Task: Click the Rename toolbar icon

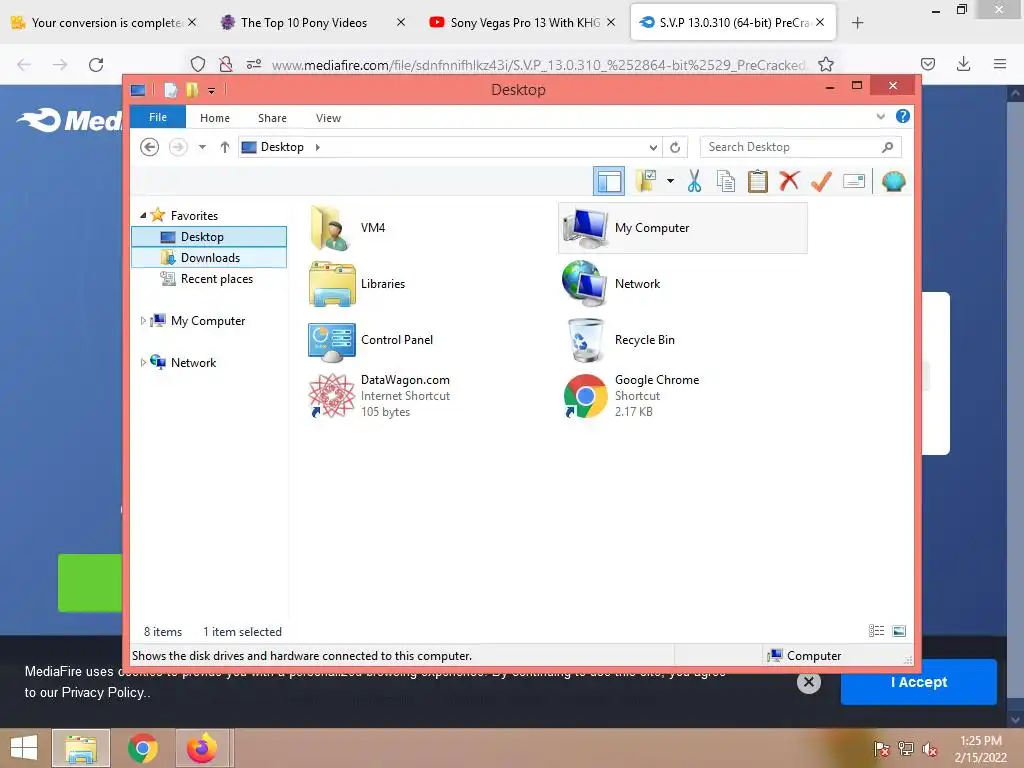Action: pos(854,181)
